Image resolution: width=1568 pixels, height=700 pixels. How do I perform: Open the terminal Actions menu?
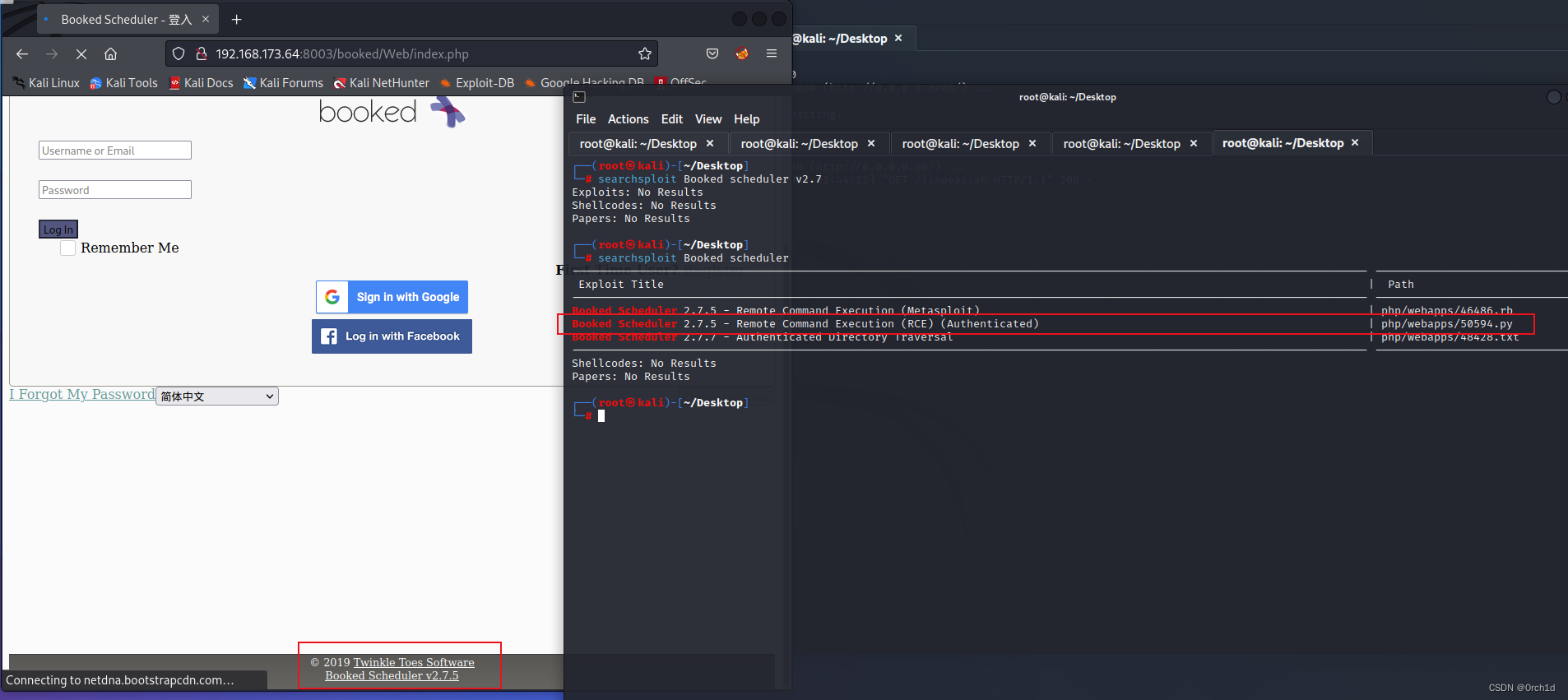coord(629,119)
